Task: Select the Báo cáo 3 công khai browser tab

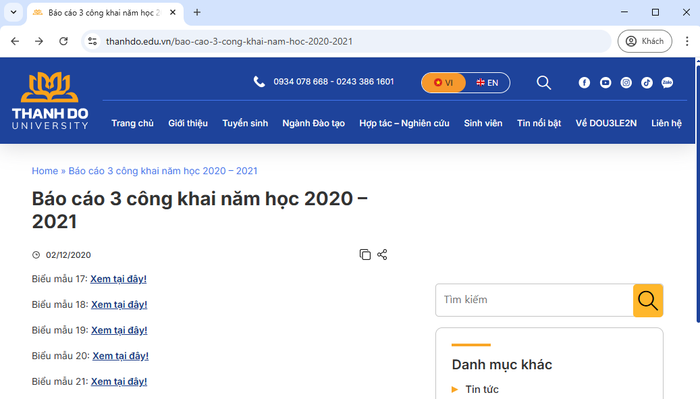Action: tap(105, 12)
